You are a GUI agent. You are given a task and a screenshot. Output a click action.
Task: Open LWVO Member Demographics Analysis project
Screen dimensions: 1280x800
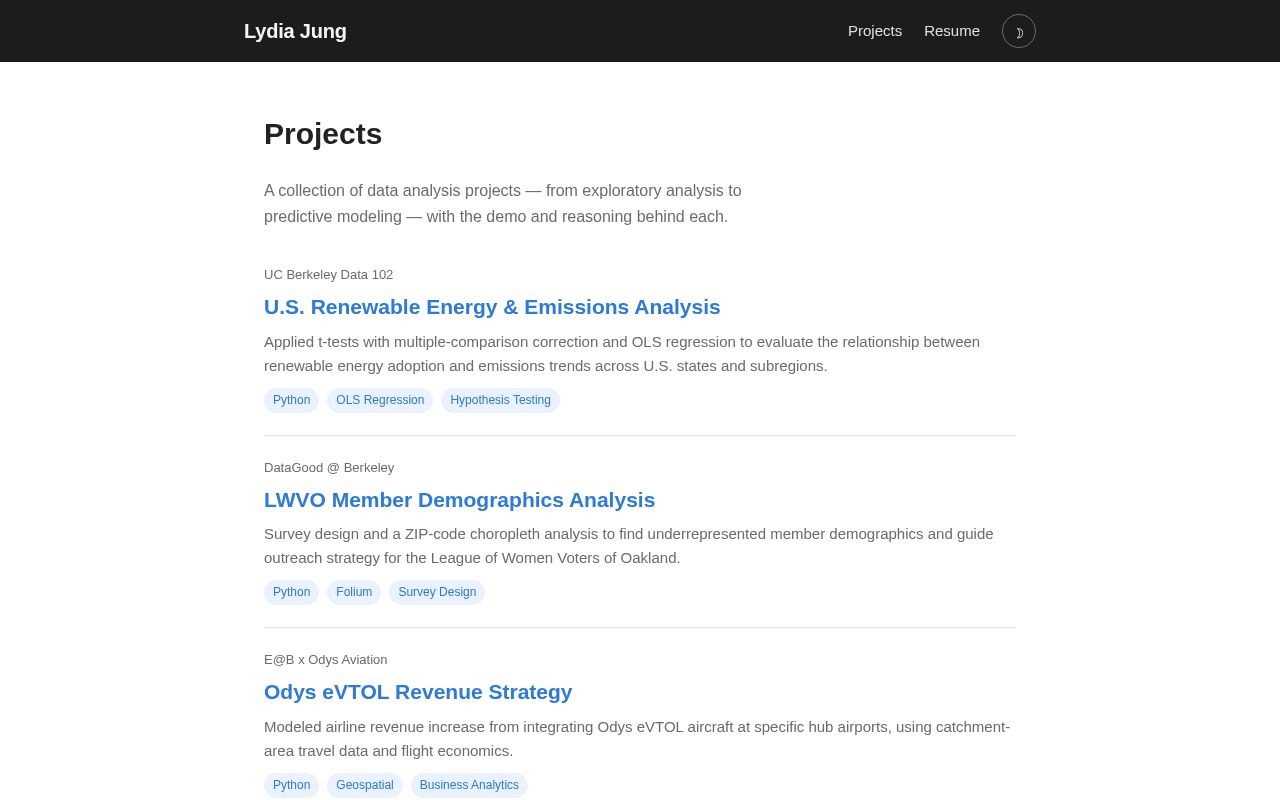(x=460, y=500)
